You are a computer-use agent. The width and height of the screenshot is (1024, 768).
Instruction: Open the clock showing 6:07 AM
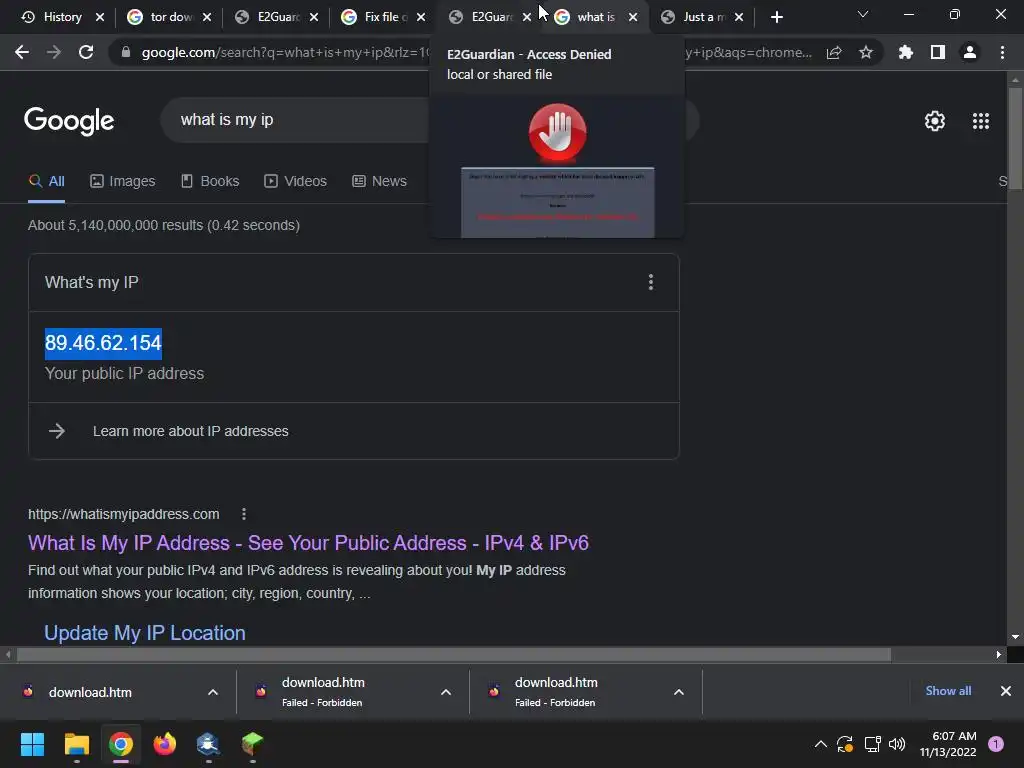click(948, 744)
